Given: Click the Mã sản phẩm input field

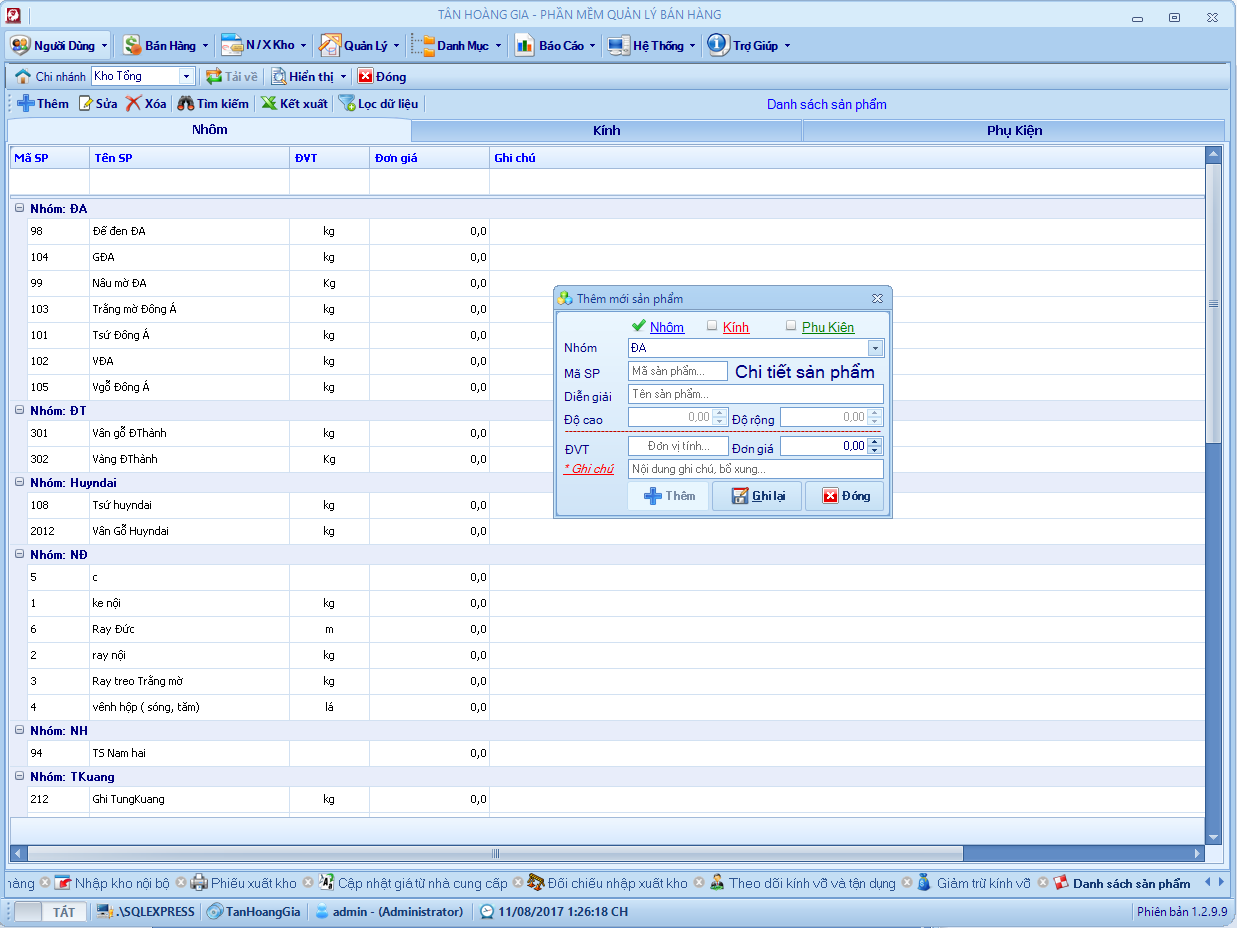Looking at the screenshot, I should click(677, 371).
